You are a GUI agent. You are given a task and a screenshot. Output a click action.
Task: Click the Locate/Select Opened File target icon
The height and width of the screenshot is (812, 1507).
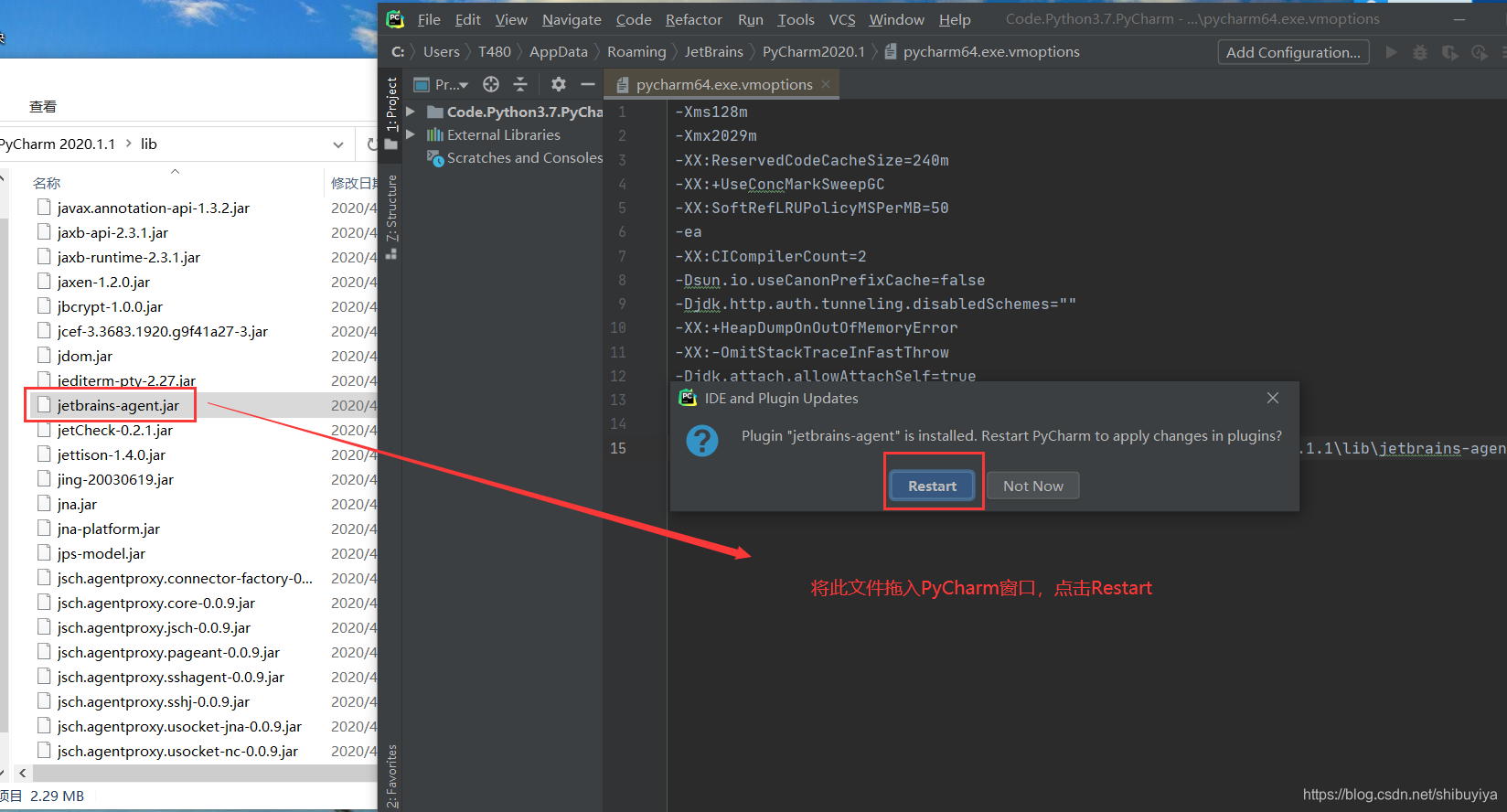(x=491, y=84)
